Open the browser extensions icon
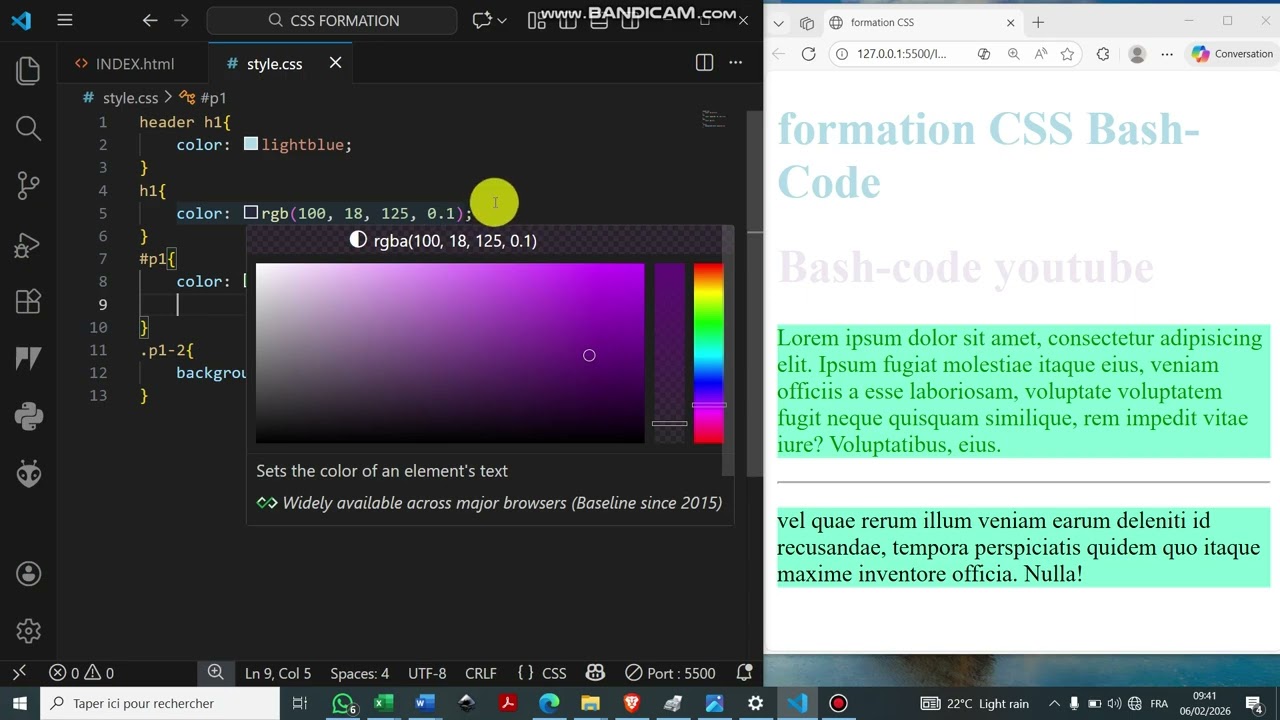1280x720 pixels. coord(1103,54)
